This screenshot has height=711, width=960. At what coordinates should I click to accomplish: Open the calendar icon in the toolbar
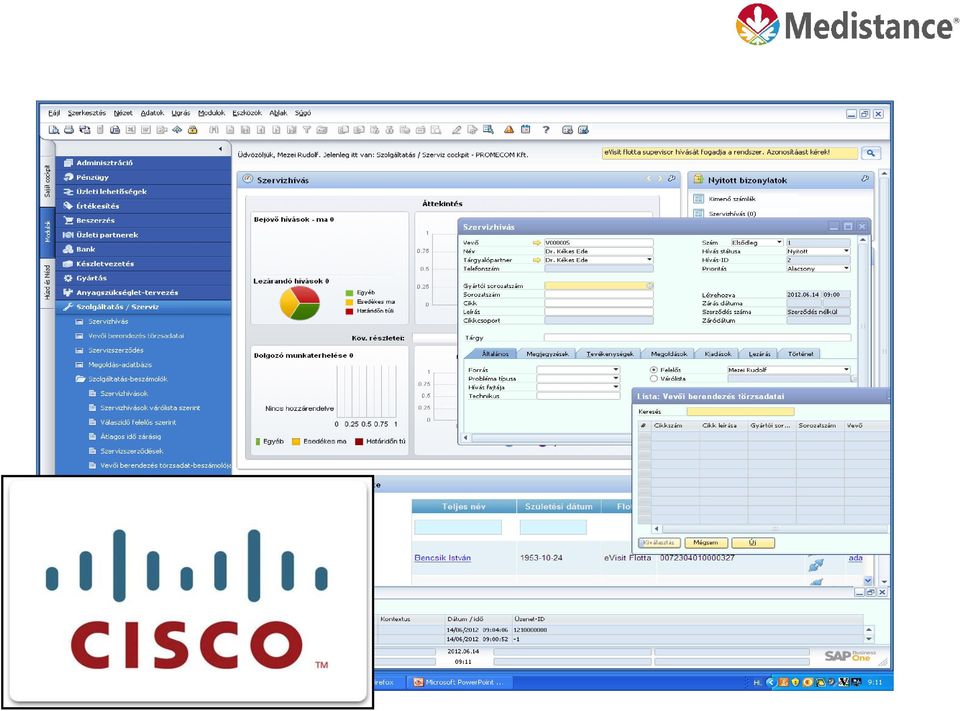click(x=525, y=130)
